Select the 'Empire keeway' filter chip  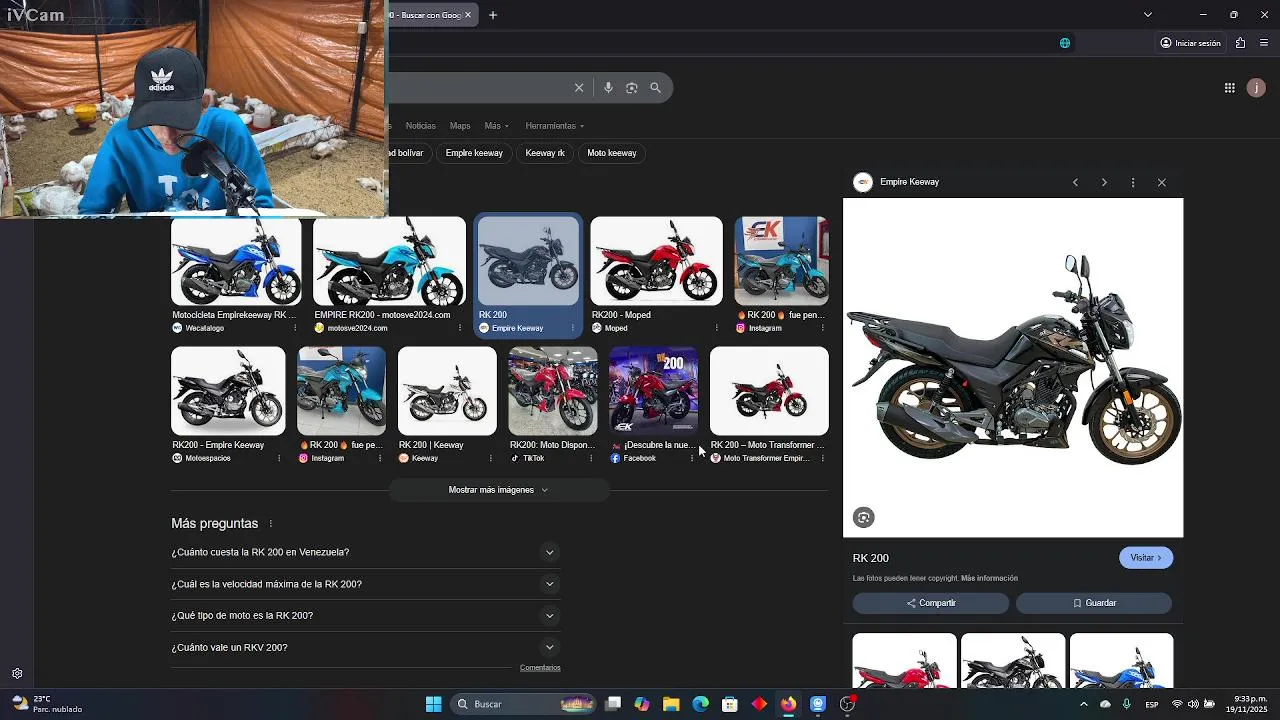click(x=474, y=153)
